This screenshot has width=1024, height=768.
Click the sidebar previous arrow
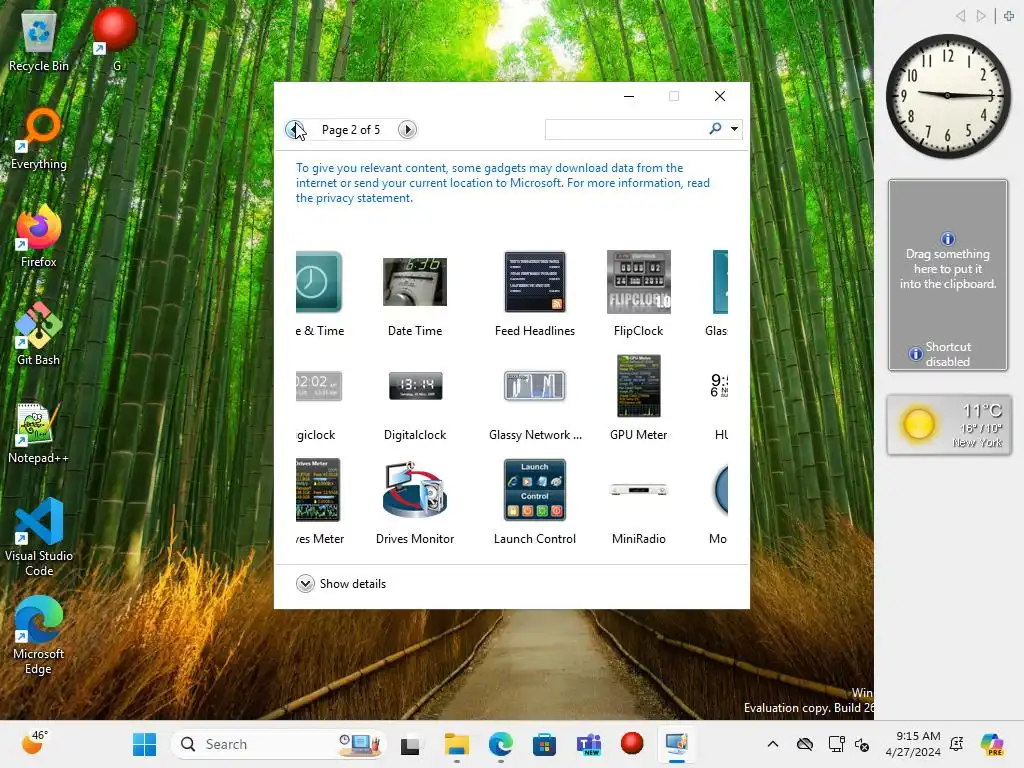tap(960, 16)
